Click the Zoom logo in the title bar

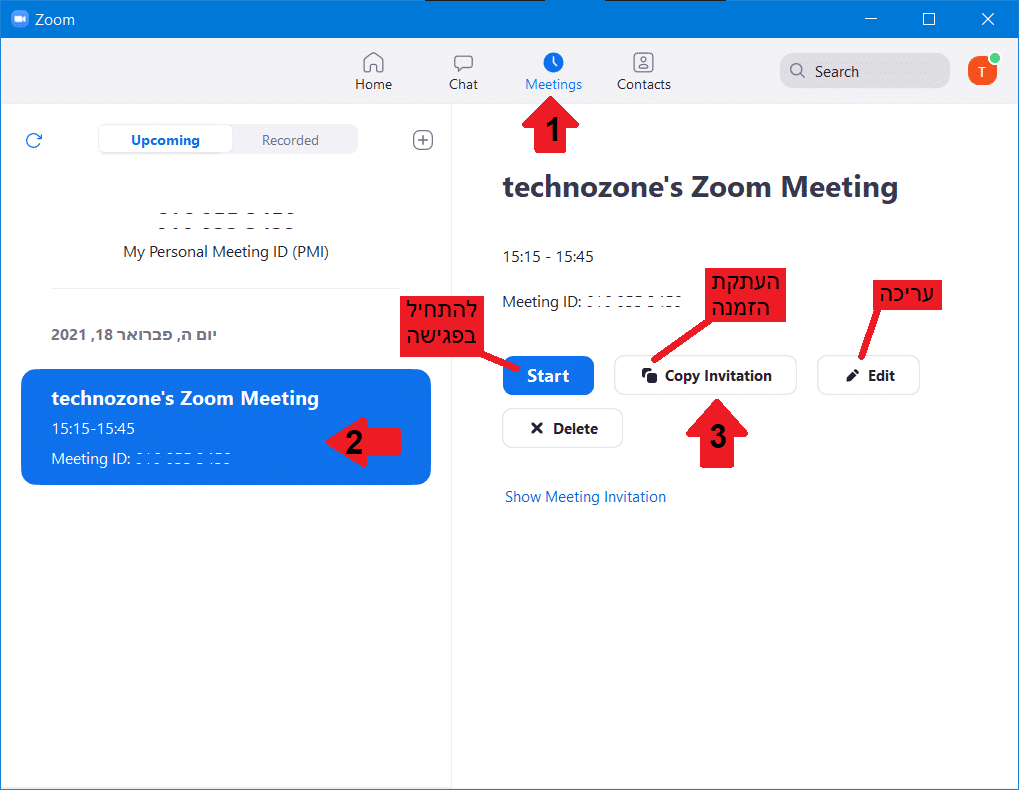coord(20,19)
